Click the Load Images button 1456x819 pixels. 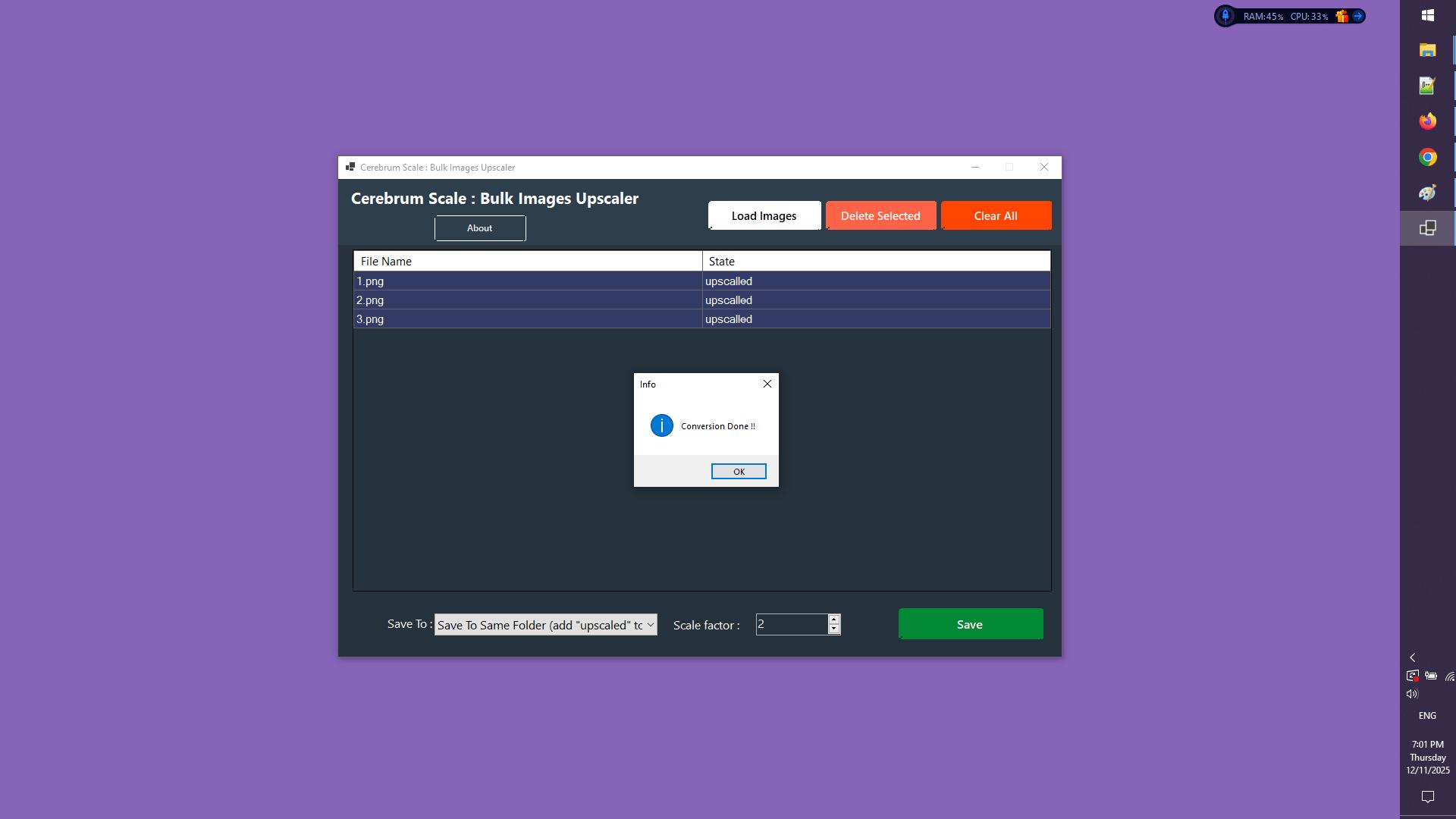[x=764, y=215]
